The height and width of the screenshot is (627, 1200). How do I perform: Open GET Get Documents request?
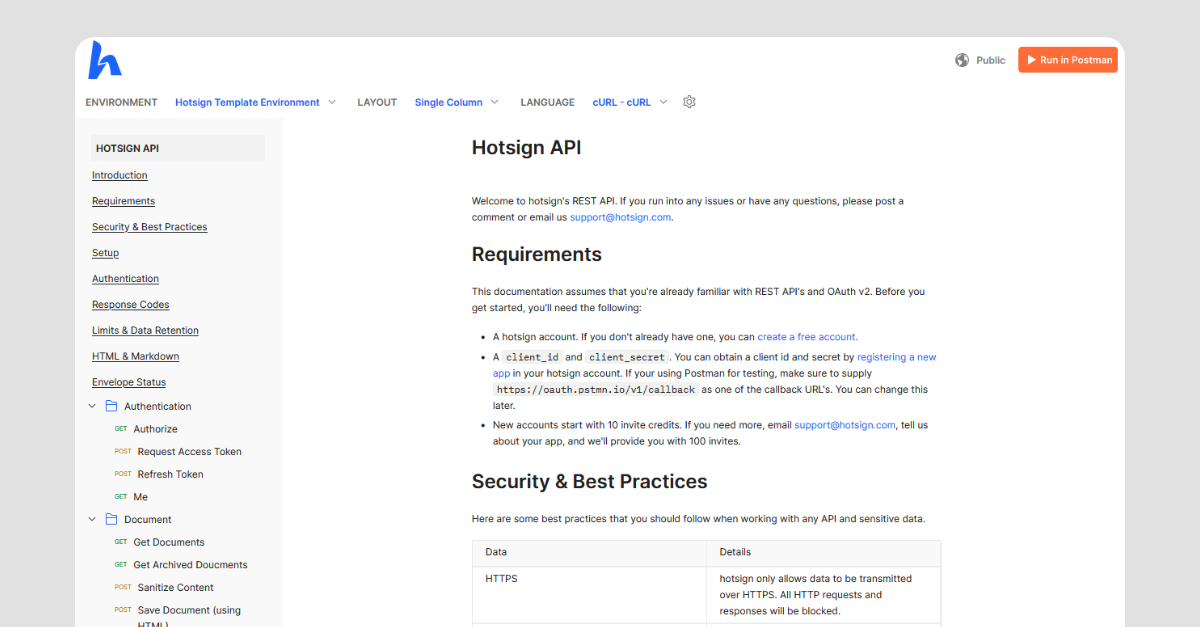pos(159,542)
